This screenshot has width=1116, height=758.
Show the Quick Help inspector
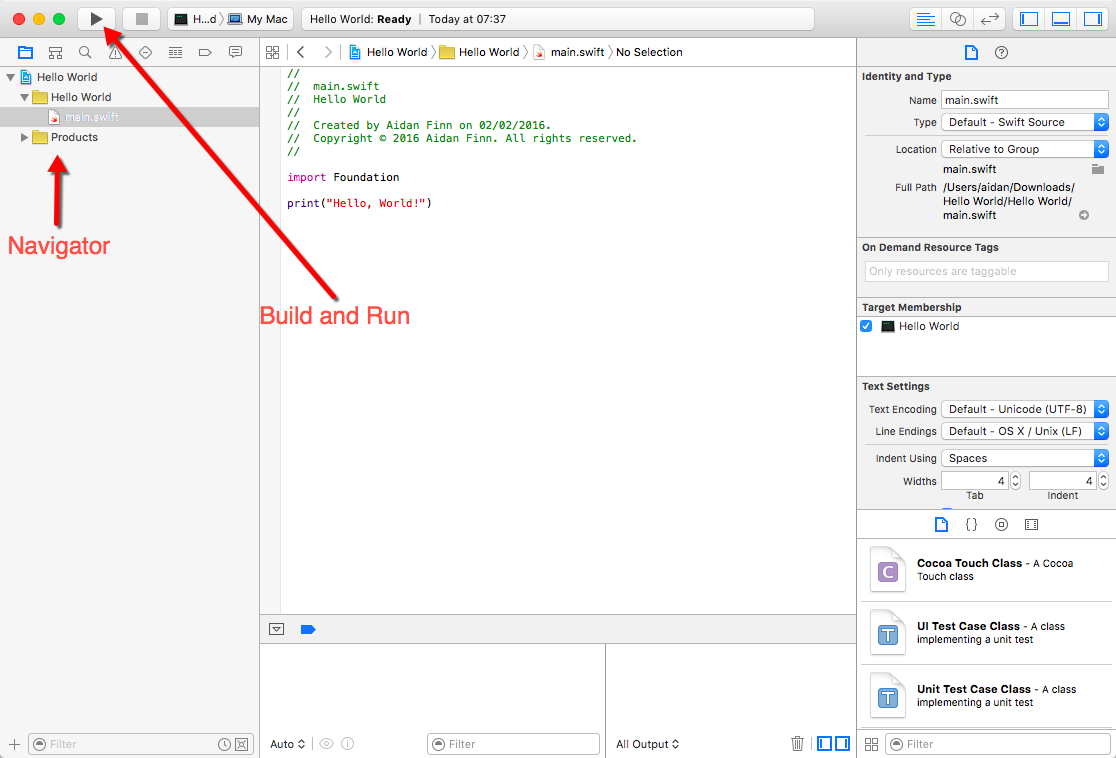1001,52
